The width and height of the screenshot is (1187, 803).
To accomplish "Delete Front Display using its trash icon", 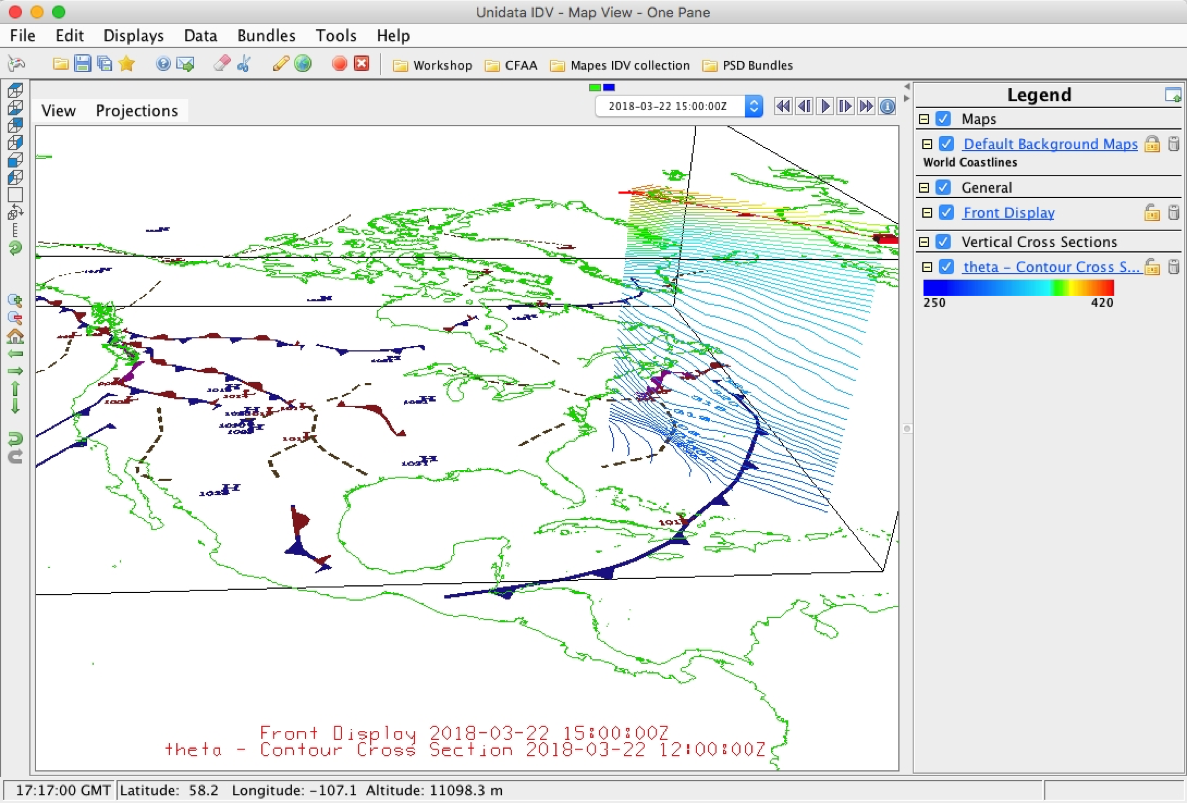I will 1173,213.
